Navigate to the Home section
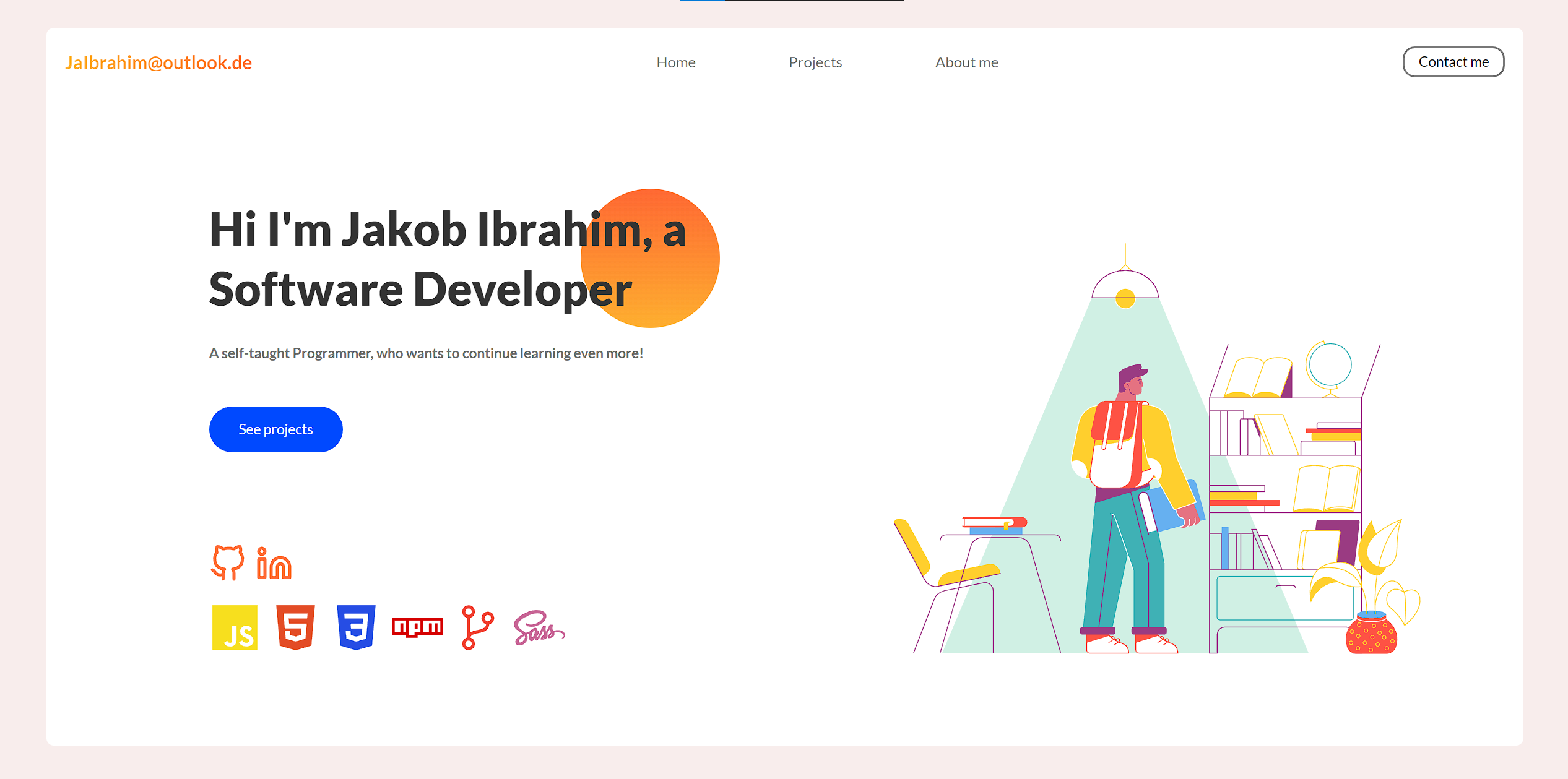 676,62
